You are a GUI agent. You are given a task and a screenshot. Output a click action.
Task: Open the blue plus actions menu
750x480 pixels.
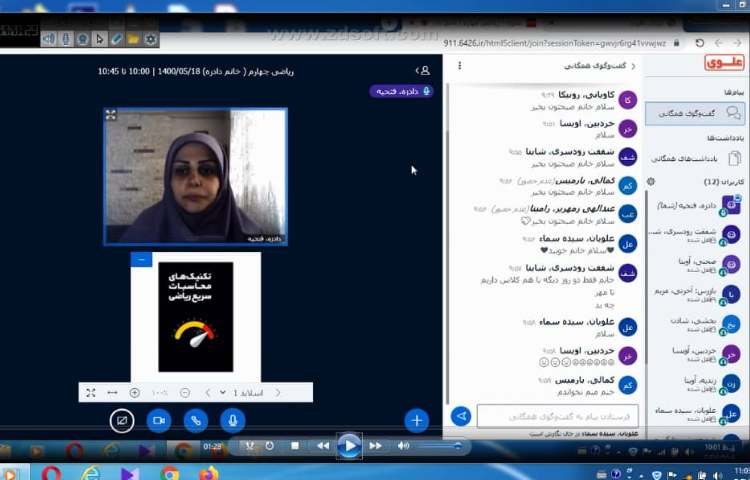pyautogui.click(x=417, y=420)
